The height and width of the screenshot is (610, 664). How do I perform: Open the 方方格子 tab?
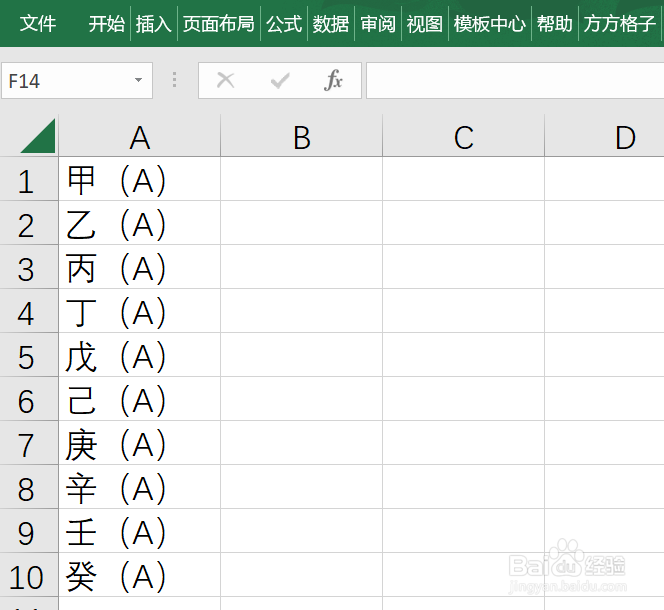pyautogui.click(x=620, y=23)
